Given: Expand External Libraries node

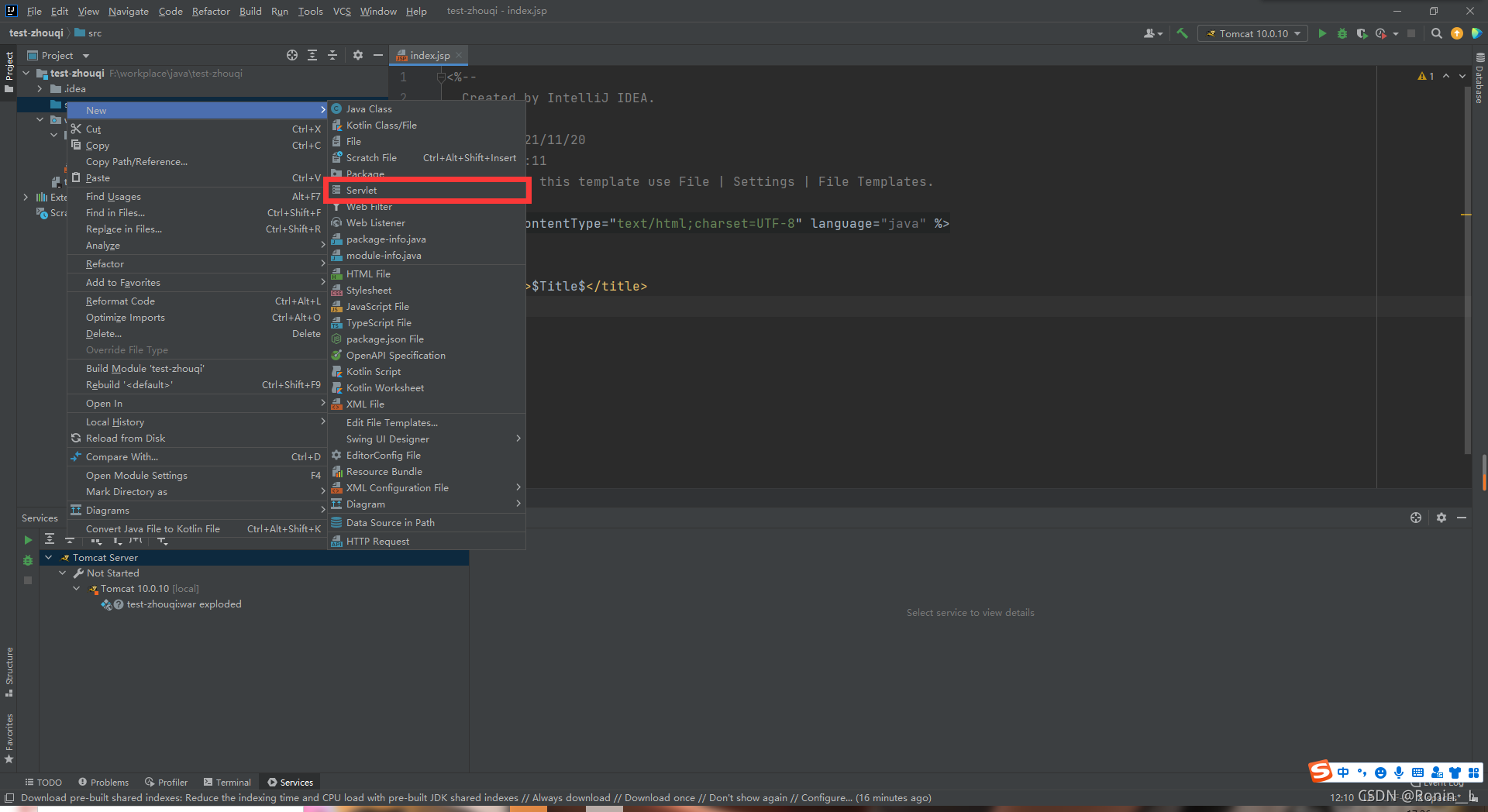Looking at the screenshot, I should 26,197.
